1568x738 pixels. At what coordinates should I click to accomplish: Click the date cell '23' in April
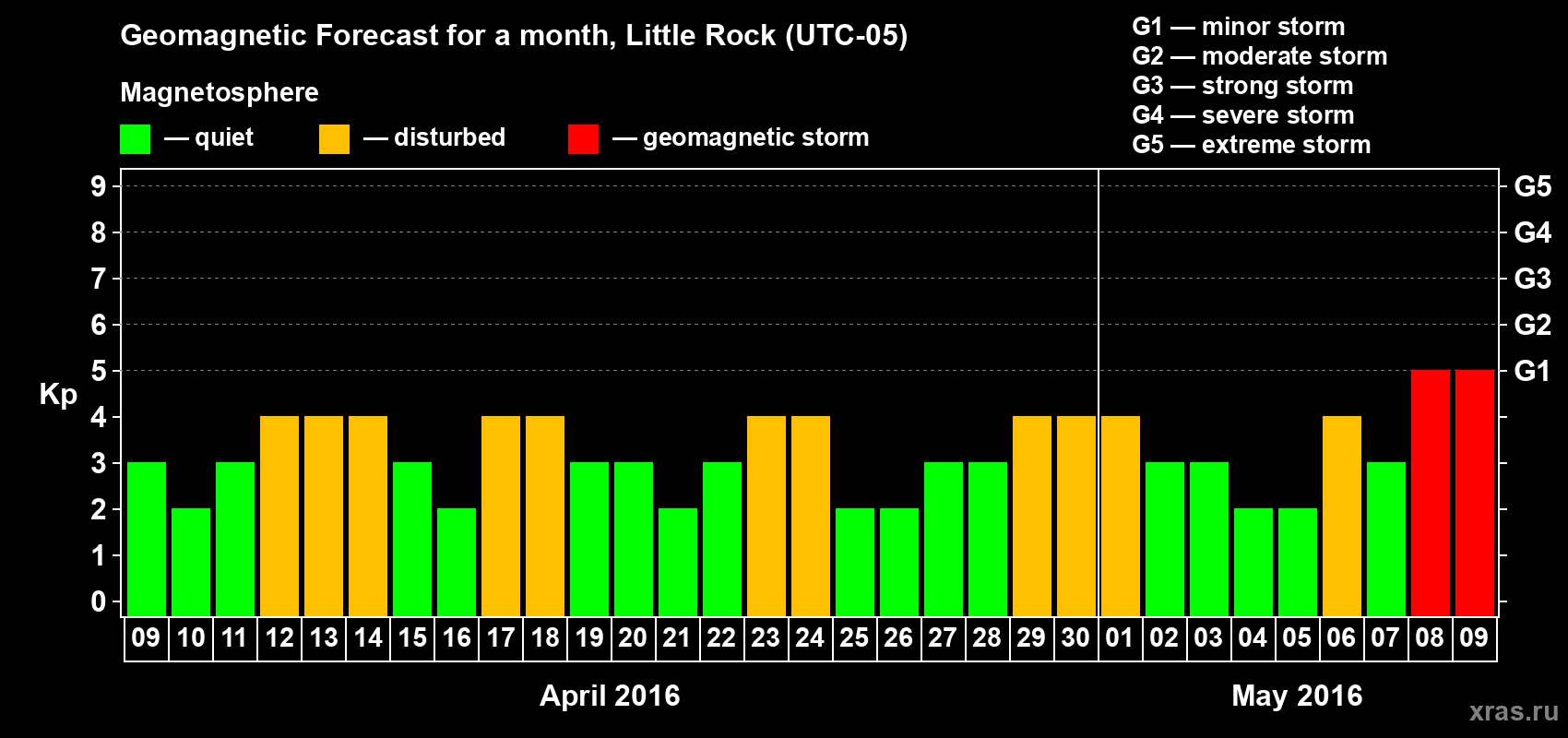pos(766,638)
